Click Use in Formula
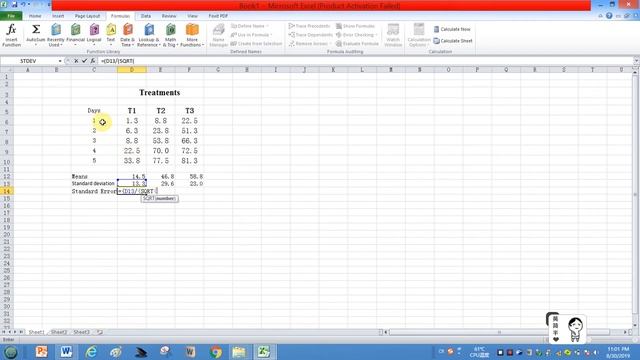 [250, 35]
